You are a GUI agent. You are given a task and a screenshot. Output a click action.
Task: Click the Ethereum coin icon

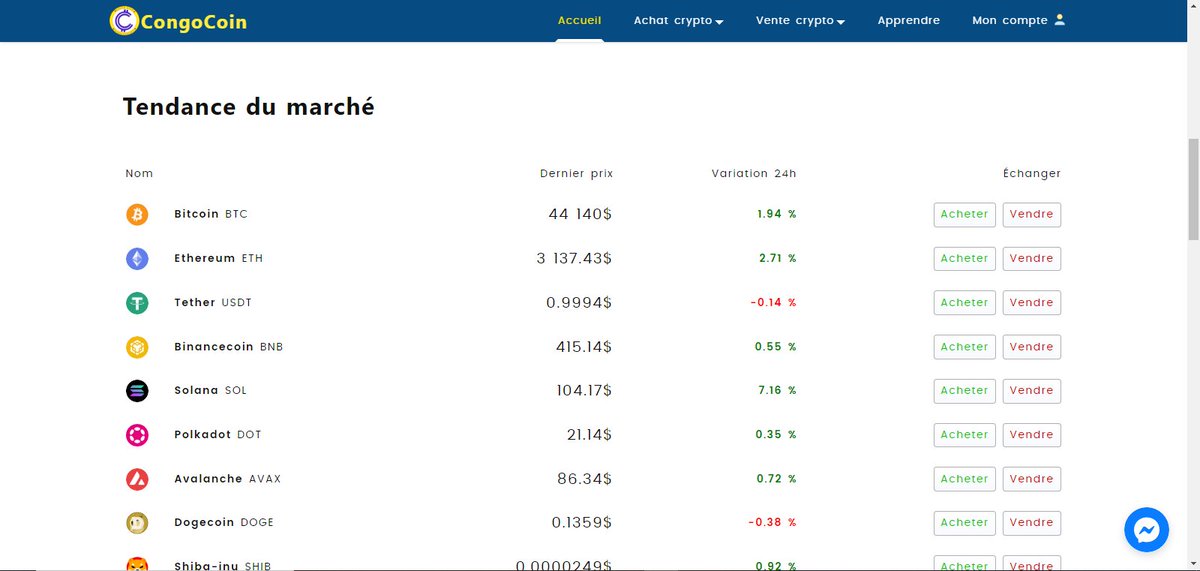coord(137,259)
